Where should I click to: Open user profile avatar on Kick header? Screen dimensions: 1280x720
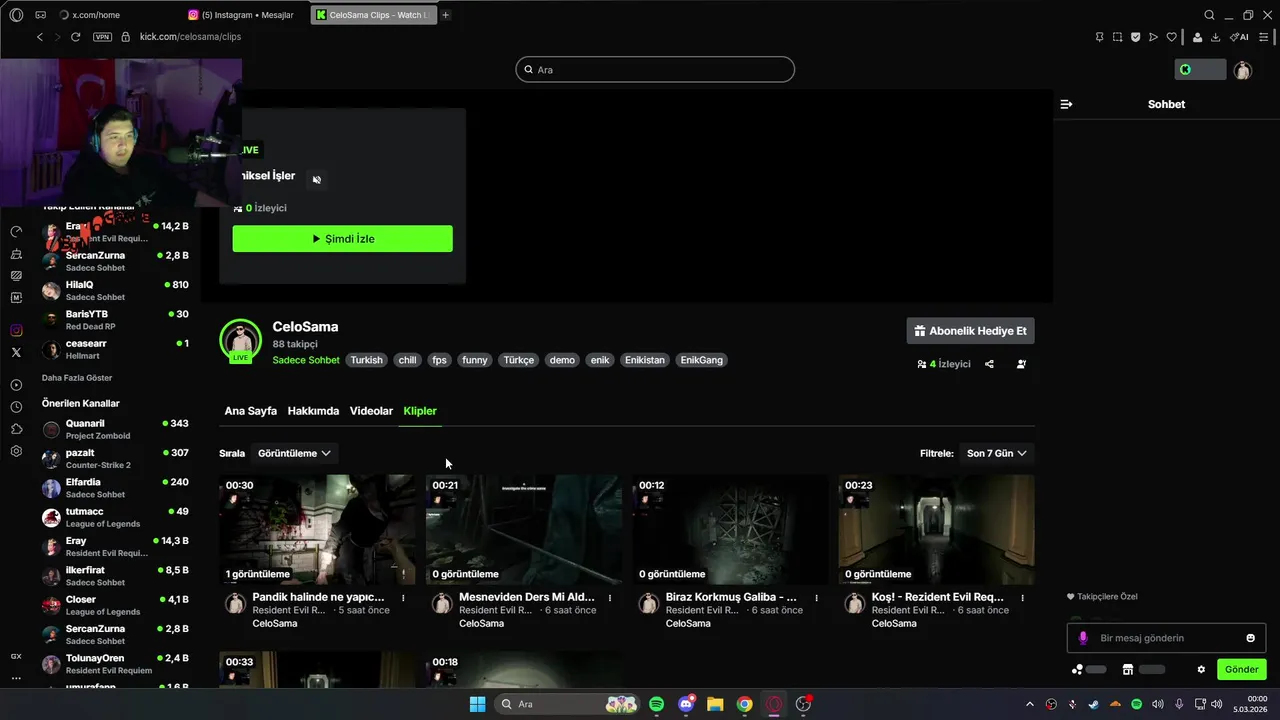1243,70
